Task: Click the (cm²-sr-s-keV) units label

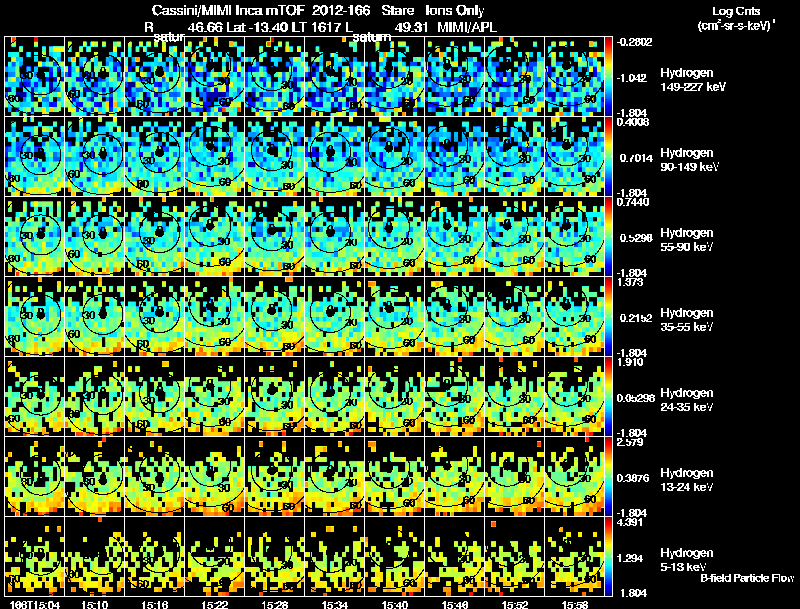Action: tap(736, 25)
